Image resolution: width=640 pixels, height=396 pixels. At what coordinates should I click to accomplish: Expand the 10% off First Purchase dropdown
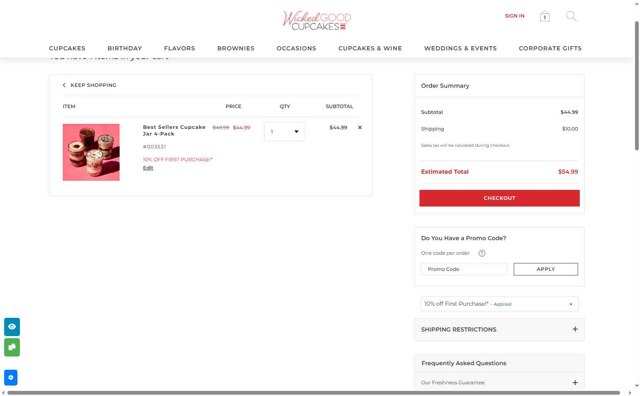[x=499, y=304]
